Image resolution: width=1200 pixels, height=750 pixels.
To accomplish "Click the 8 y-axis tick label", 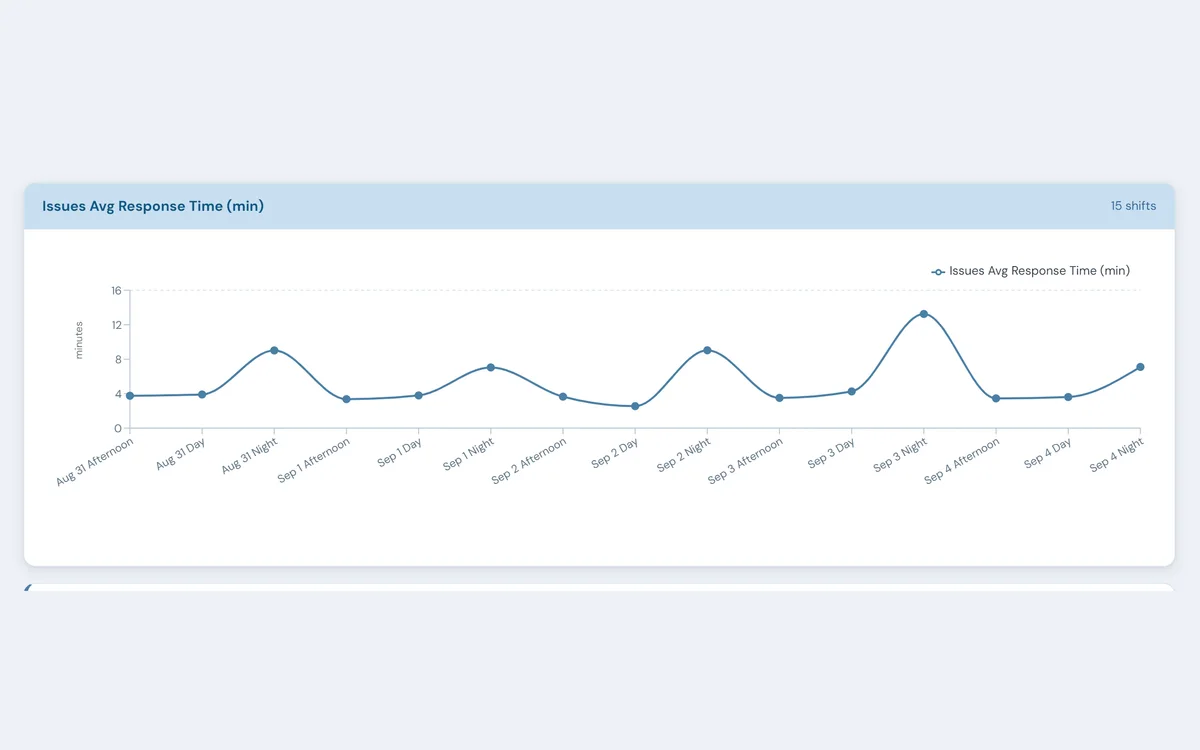I will coord(118,360).
